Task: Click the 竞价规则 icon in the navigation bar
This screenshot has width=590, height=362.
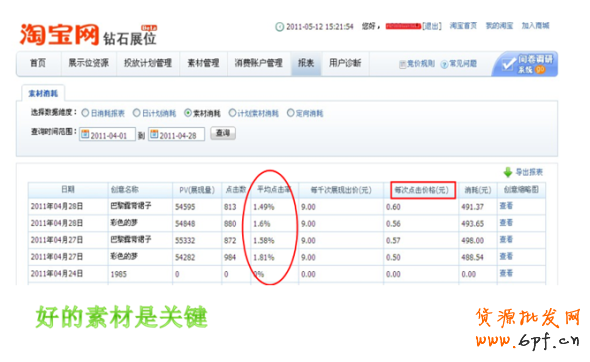Action: click(402, 64)
